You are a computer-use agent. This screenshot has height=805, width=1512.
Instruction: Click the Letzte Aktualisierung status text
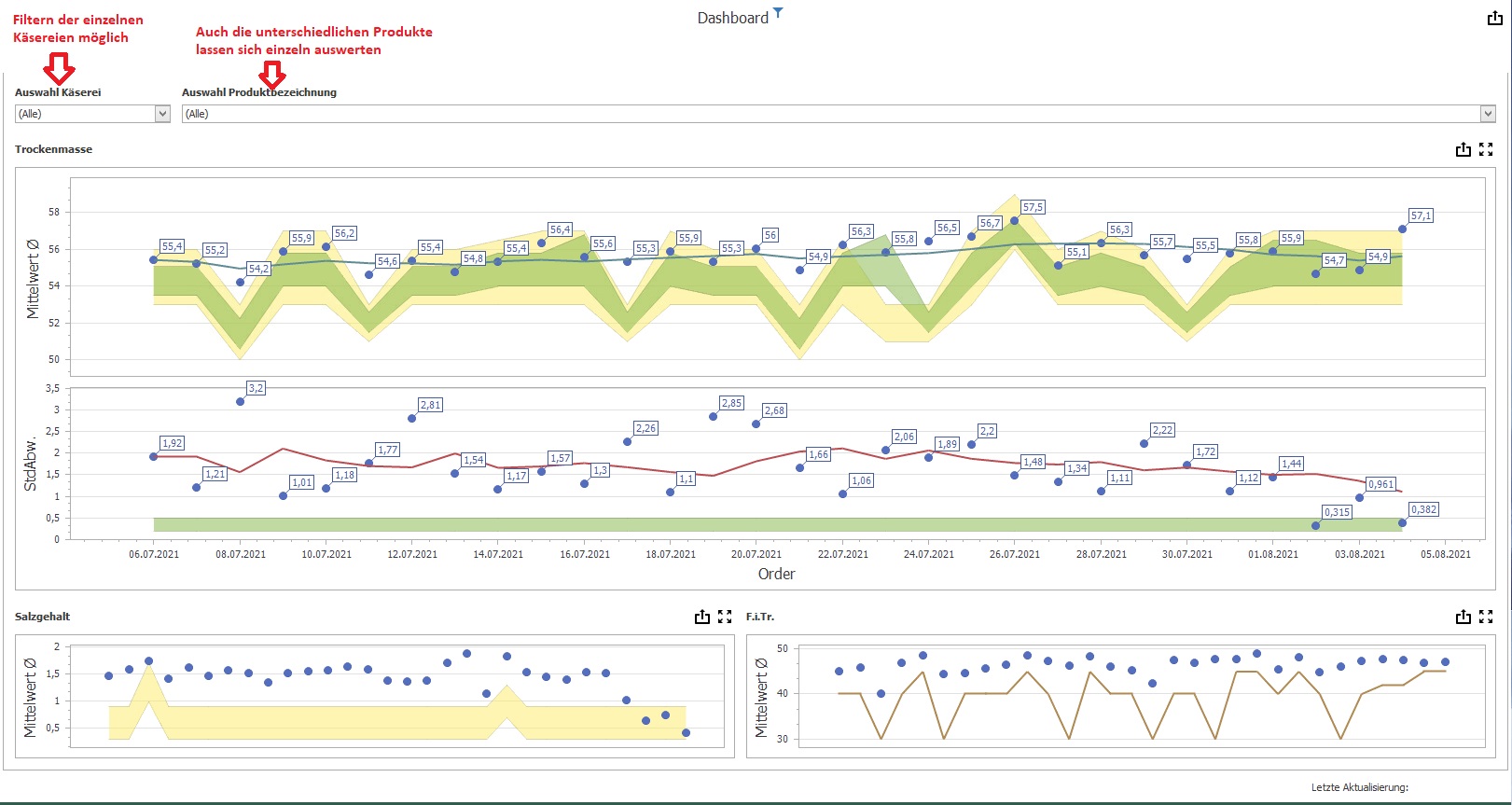coord(1360,787)
